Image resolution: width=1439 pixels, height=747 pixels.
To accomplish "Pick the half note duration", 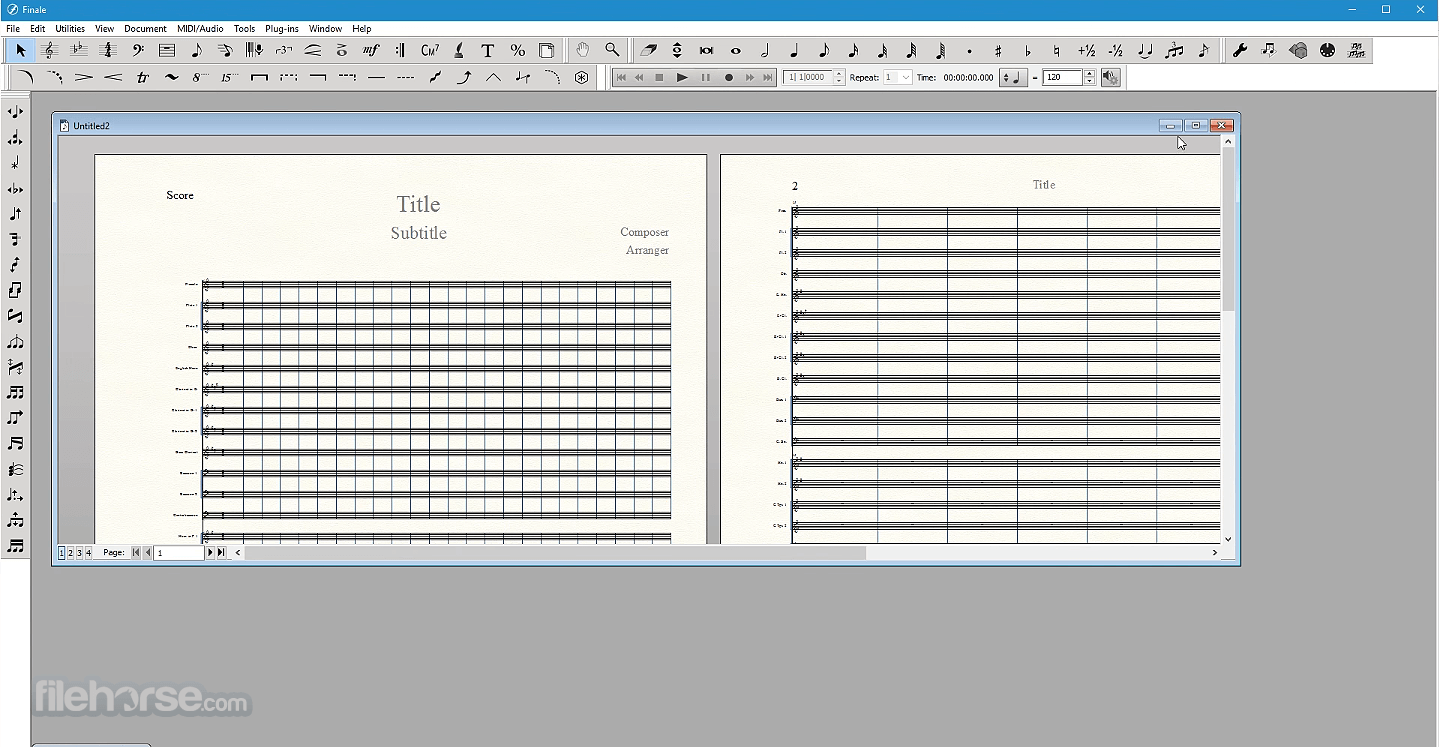I will tap(765, 50).
